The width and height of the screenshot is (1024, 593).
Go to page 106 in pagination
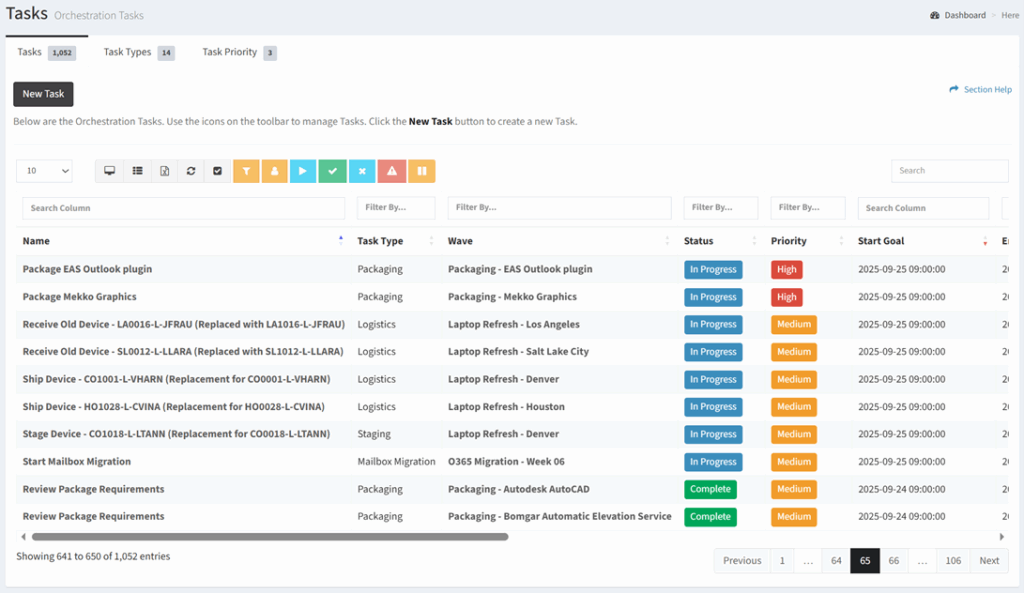952,560
